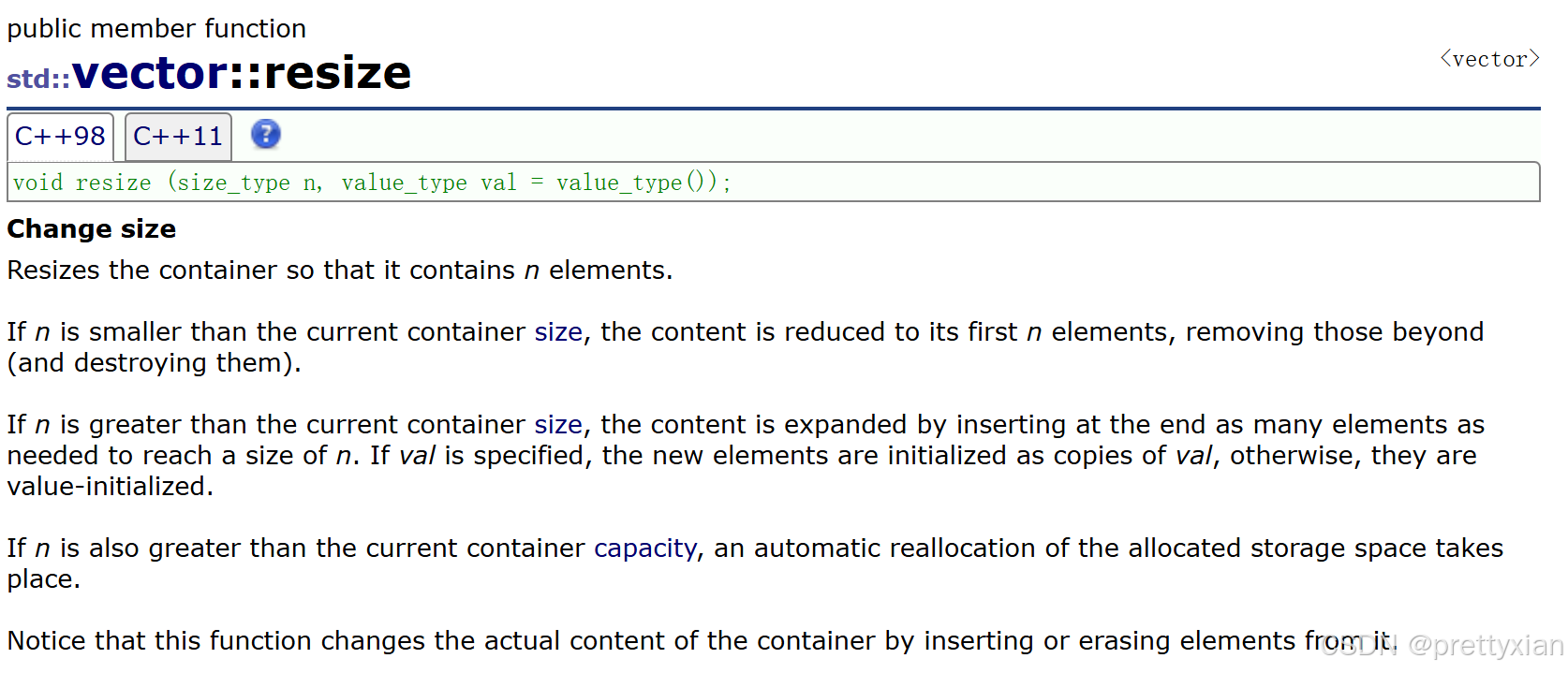Click the 'Resizes the container' sentence
Screen dimensions: 1568x673
tap(340, 271)
